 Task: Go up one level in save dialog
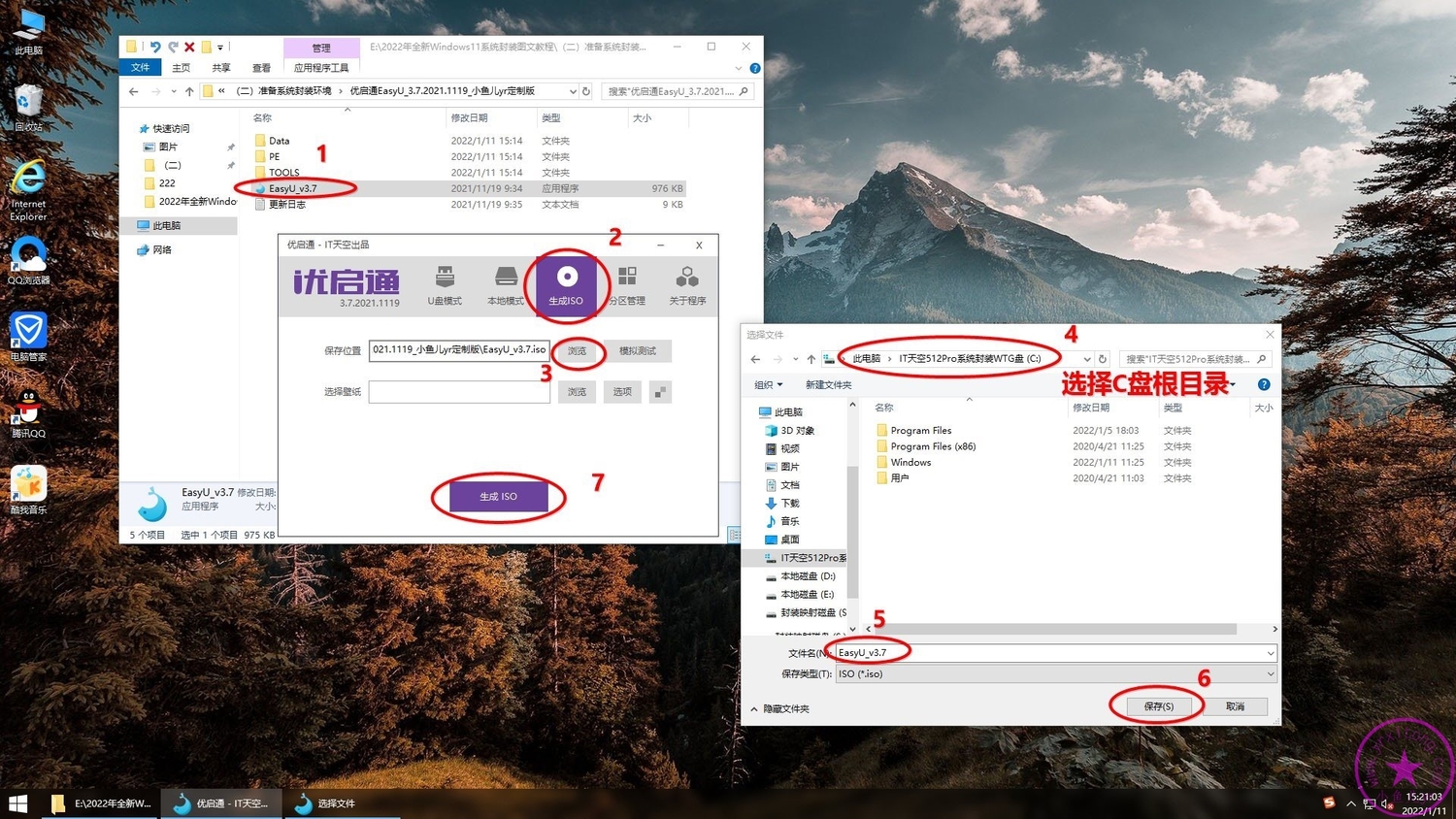(x=811, y=359)
